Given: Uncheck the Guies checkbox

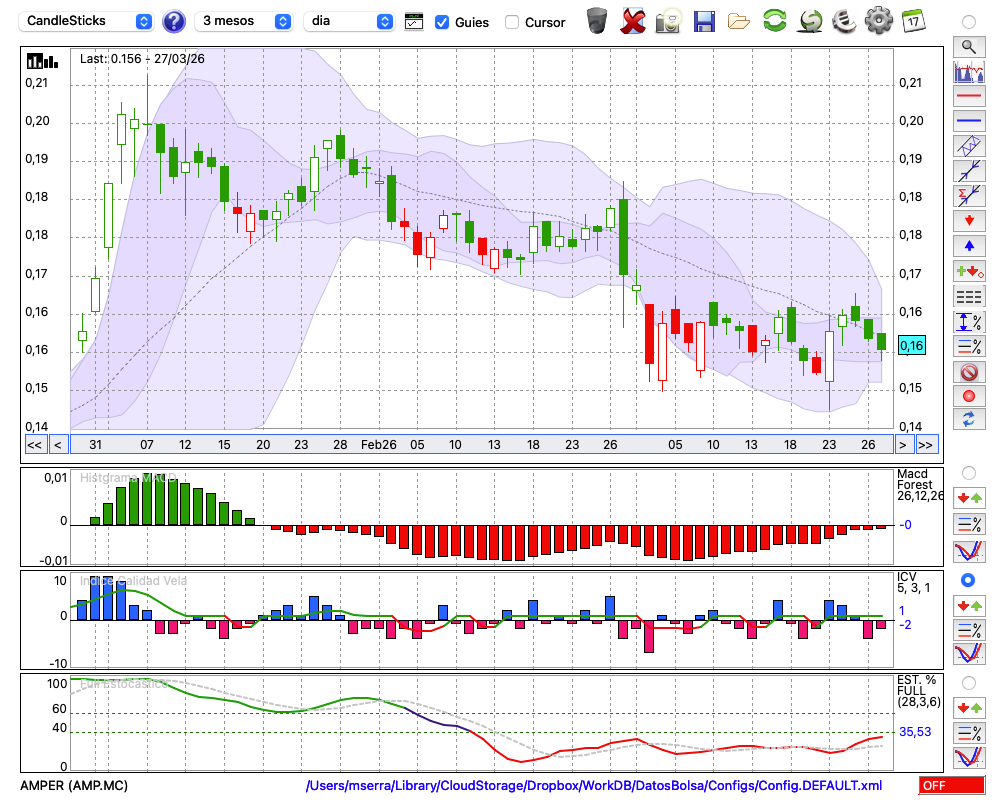Looking at the screenshot, I should [x=442, y=22].
